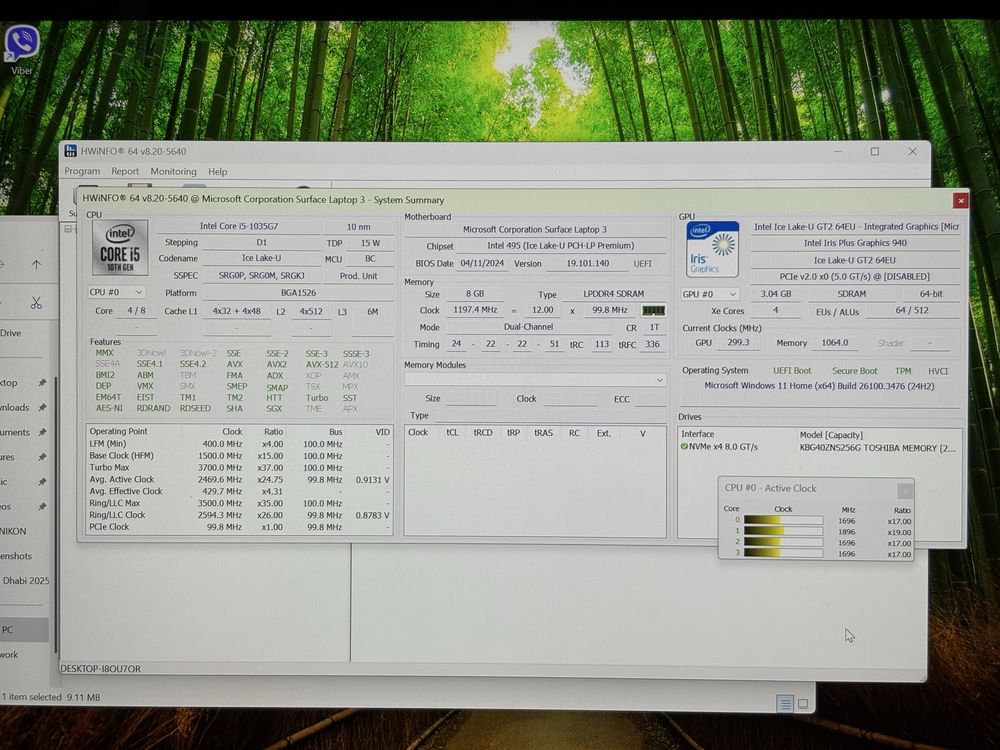Switch to large icons view in File Explorer

tap(803, 703)
